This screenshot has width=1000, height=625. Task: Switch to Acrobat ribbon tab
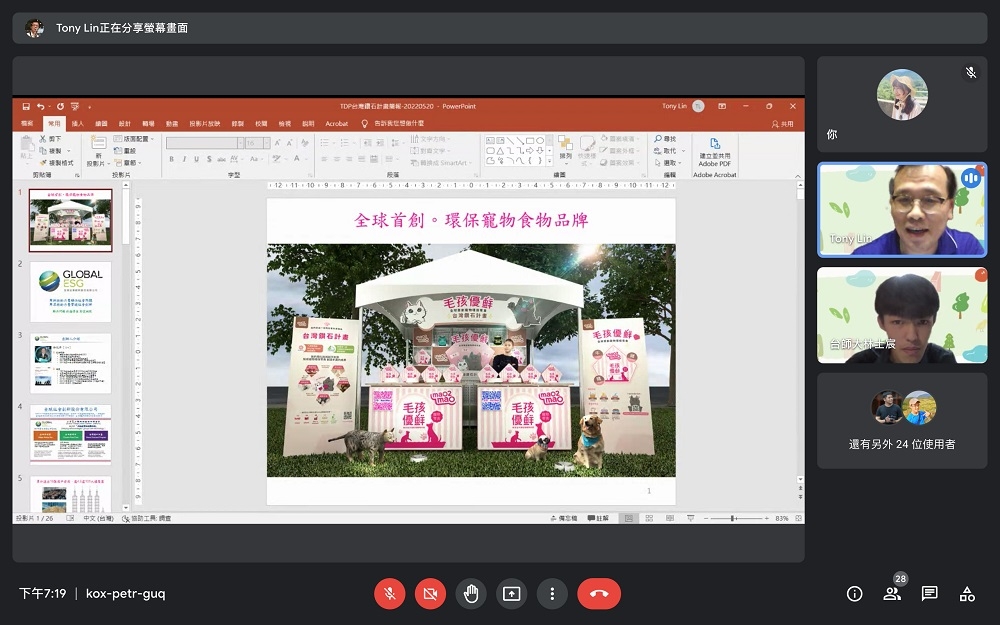pyautogui.click(x=337, y=124)
